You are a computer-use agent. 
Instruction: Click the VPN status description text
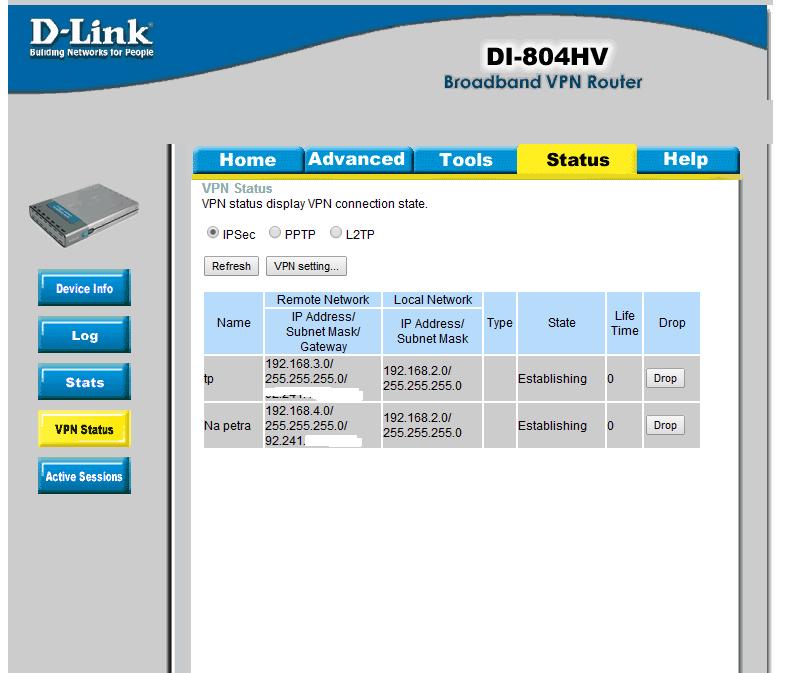coord(315,204)
